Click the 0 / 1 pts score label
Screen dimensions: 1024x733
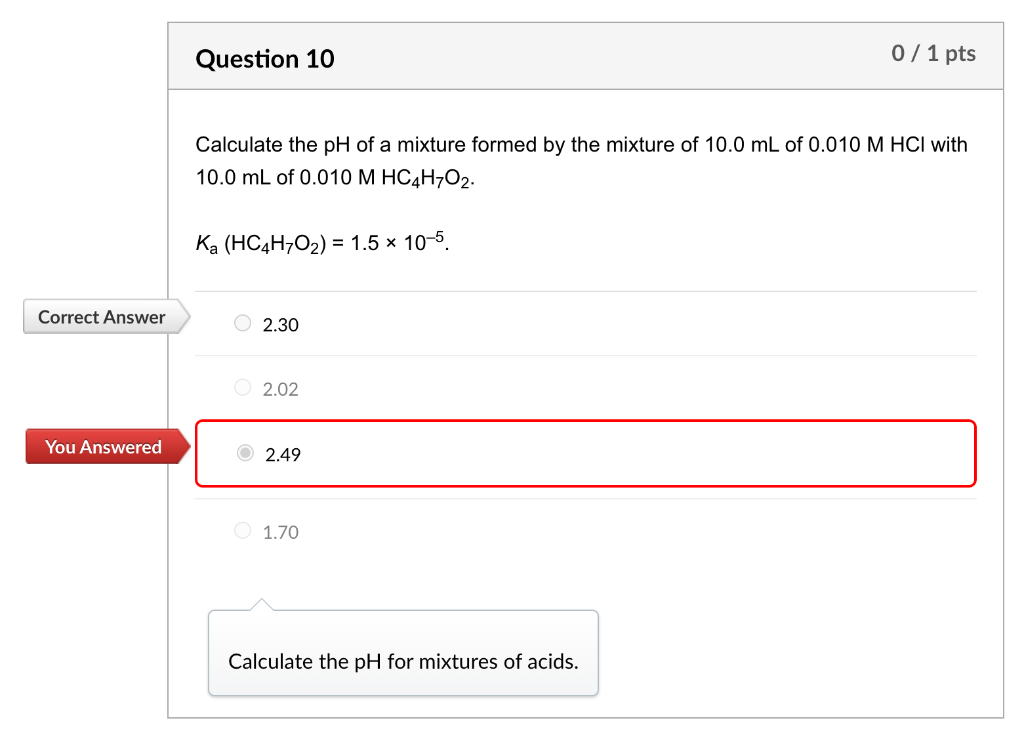pyautogui.click(x=934, y=54)
